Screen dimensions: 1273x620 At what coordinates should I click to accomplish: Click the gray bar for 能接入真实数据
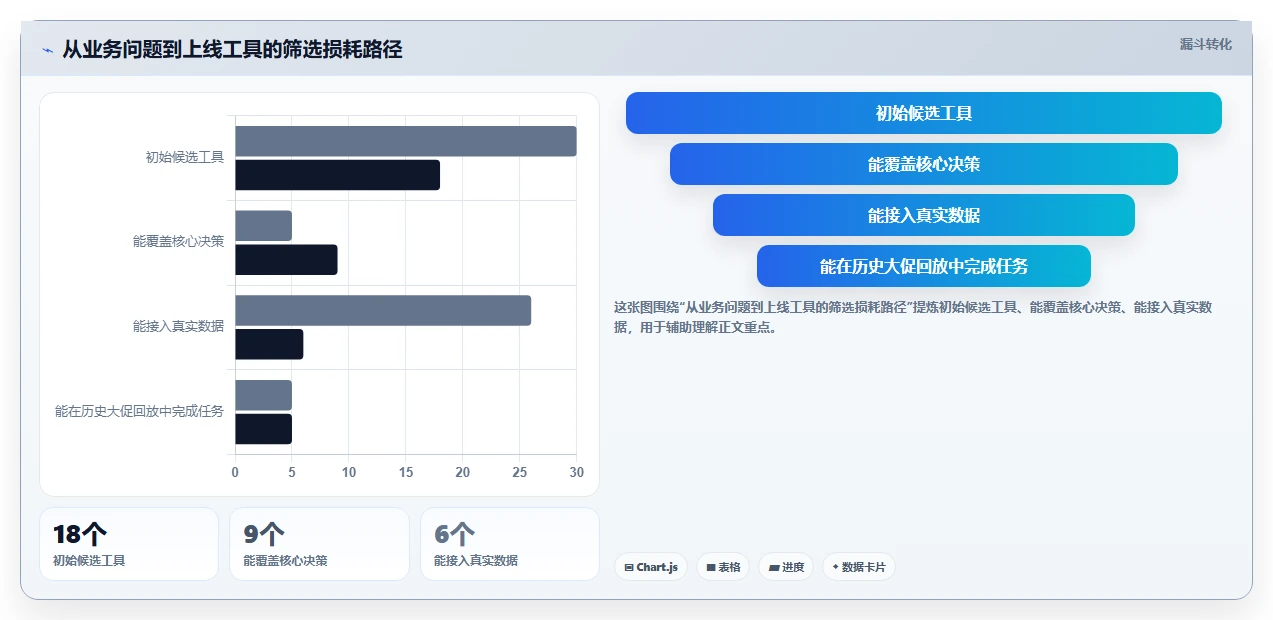(x=383, y=310)
